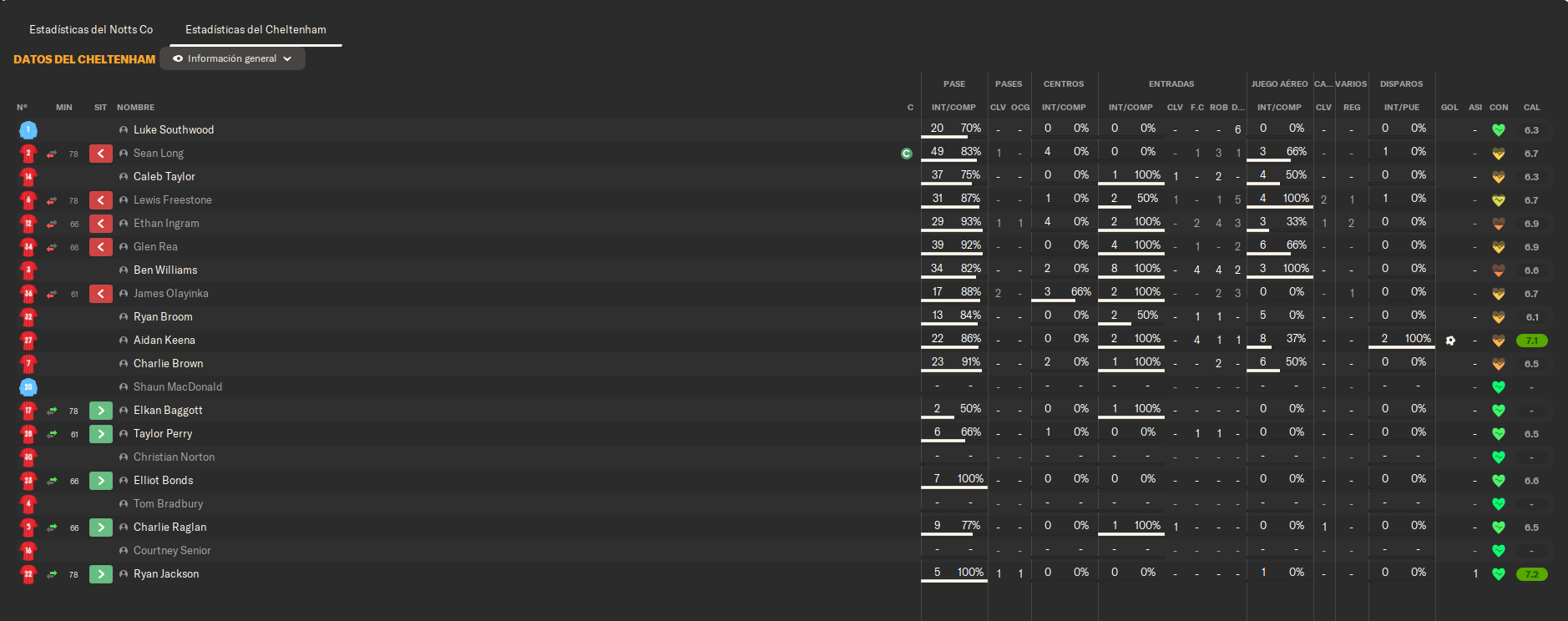1568x621 pixels.
Task: Click Elliot Bonds' green substituted-on arrow
Action: point(101,481)
